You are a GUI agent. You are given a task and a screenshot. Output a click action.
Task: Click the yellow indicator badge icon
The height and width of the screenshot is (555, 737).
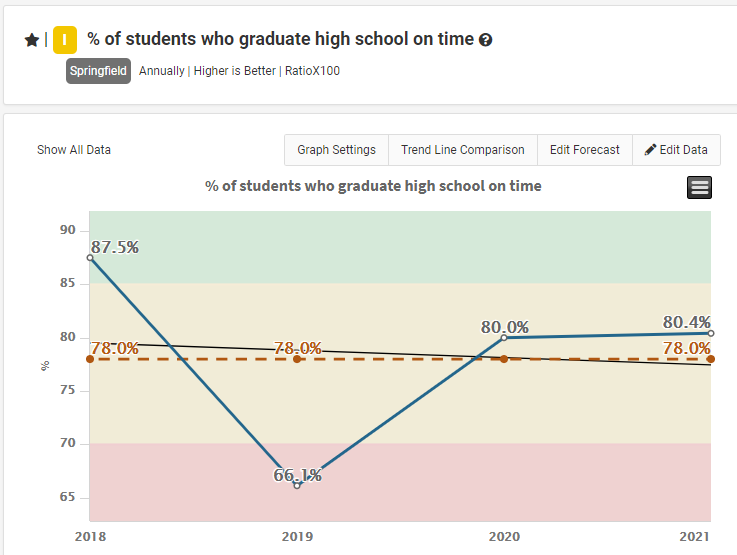65,40
